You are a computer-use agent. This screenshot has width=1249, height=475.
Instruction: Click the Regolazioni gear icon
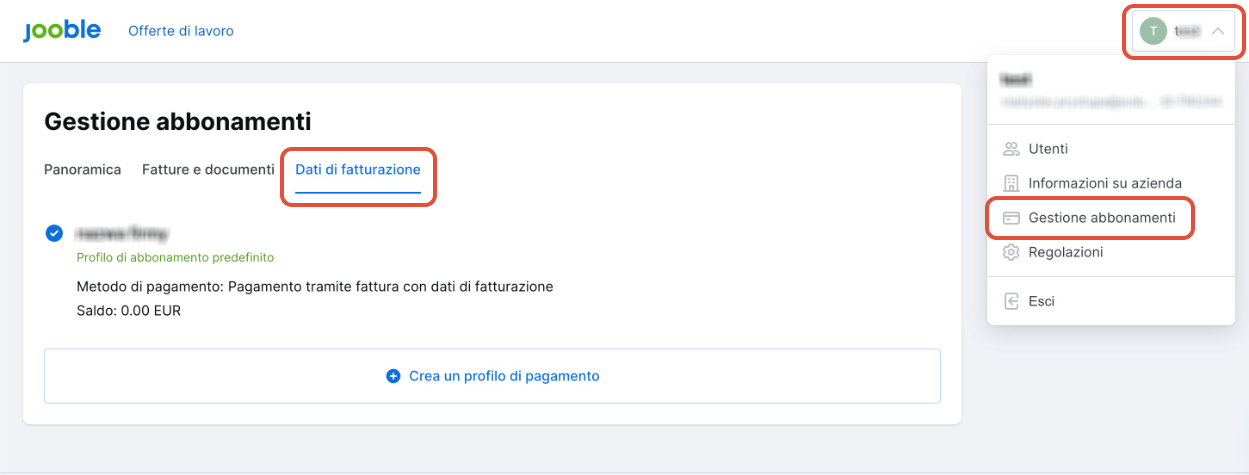tap(1011, 252)
